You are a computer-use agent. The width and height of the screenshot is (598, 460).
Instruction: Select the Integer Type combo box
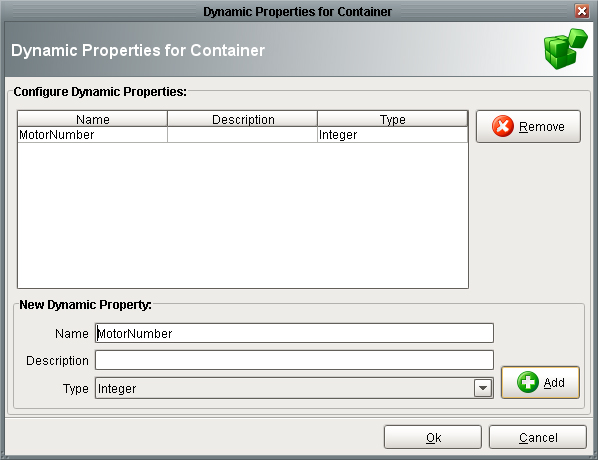[x=294, y=388]
